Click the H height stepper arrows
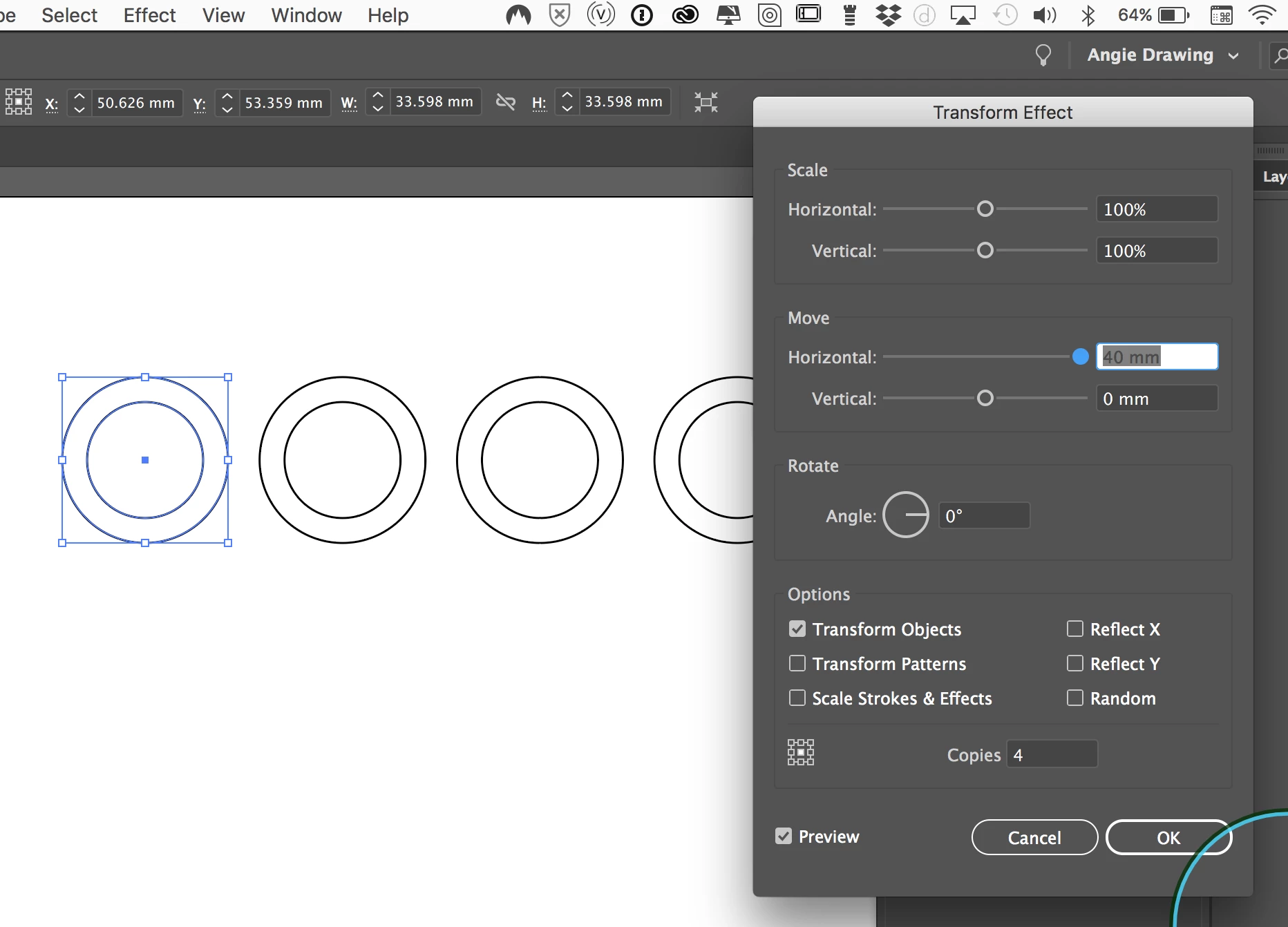The height and width of the screenshot is (927, 1288). coord(567,102)
